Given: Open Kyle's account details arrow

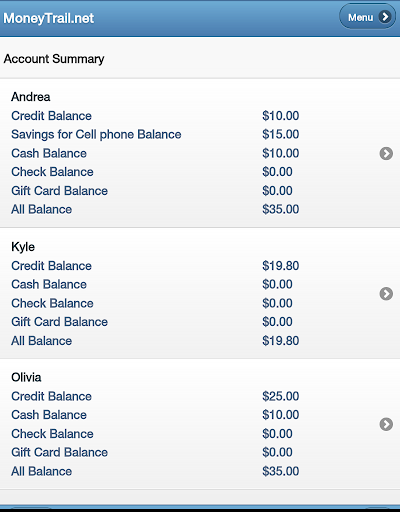Looking at the screenshot, I should [386, 294].
